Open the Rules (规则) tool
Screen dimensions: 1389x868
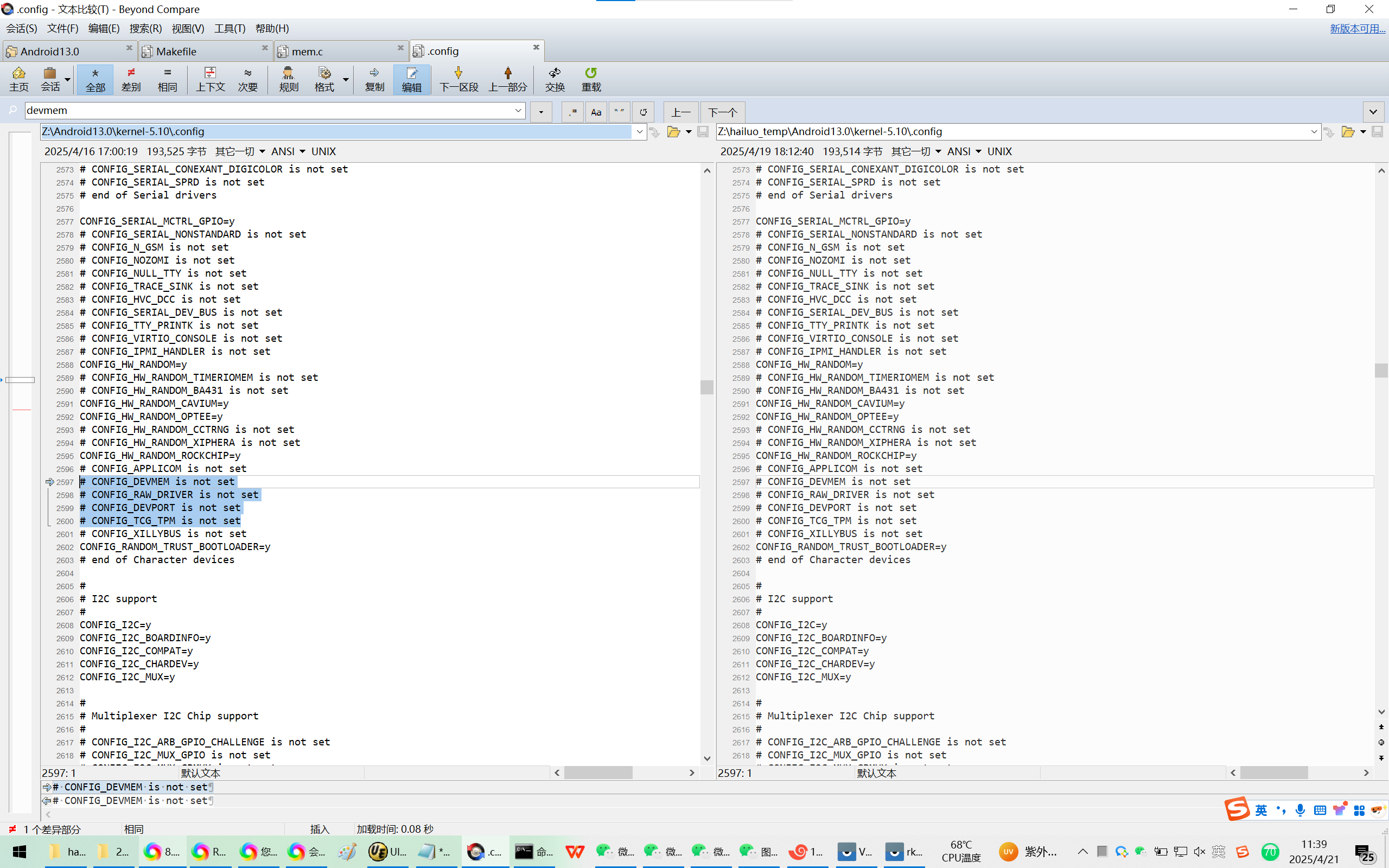288,79
